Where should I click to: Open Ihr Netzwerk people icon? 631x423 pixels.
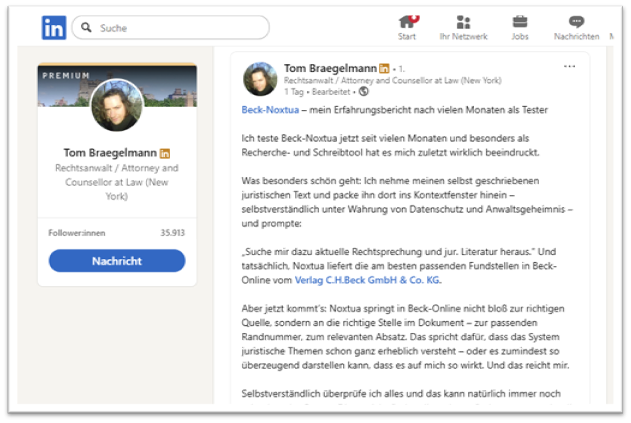tap(463, 22)
